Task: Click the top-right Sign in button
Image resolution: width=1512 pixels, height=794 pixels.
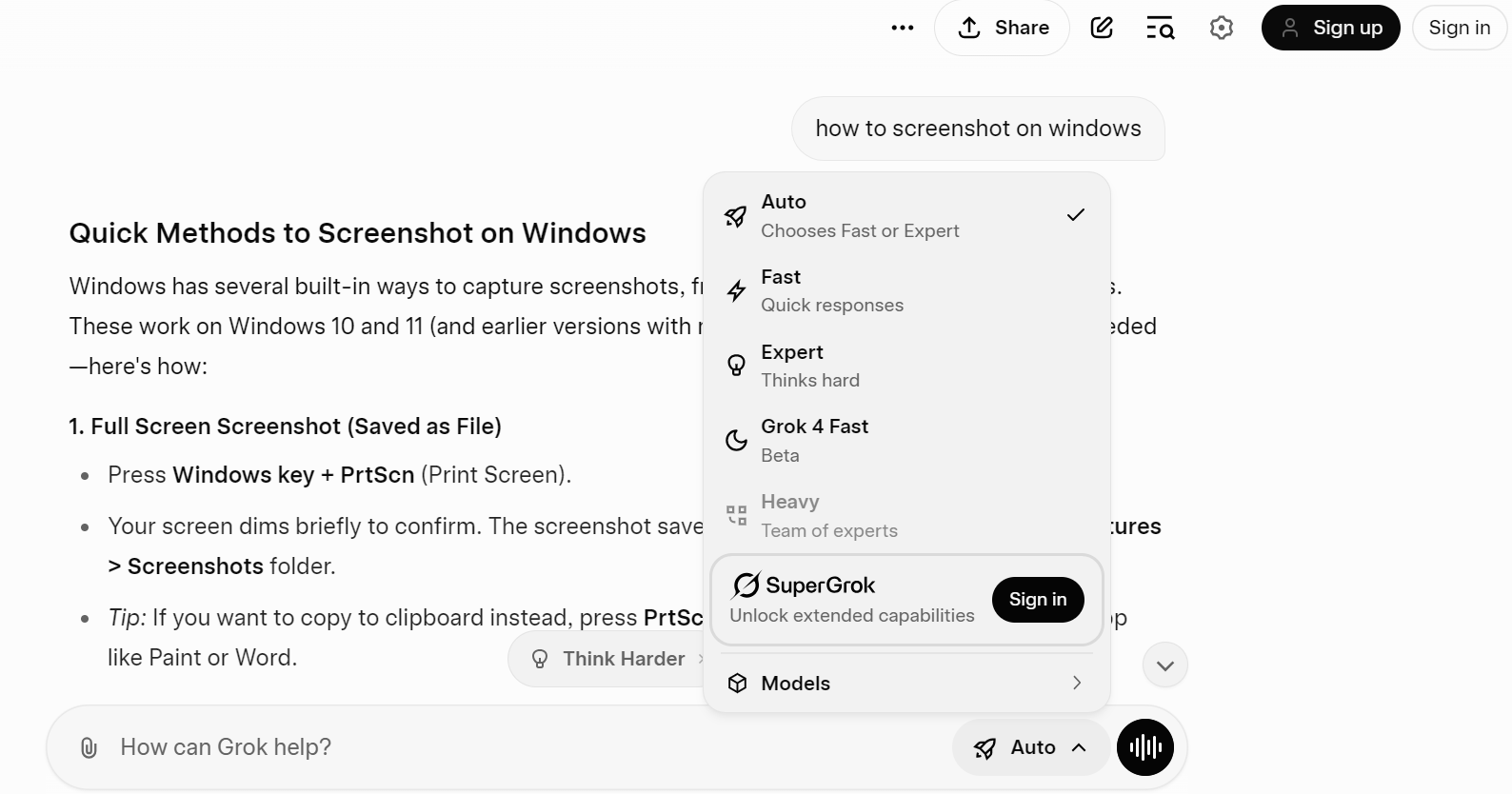Action: [x=1459, y=29]
